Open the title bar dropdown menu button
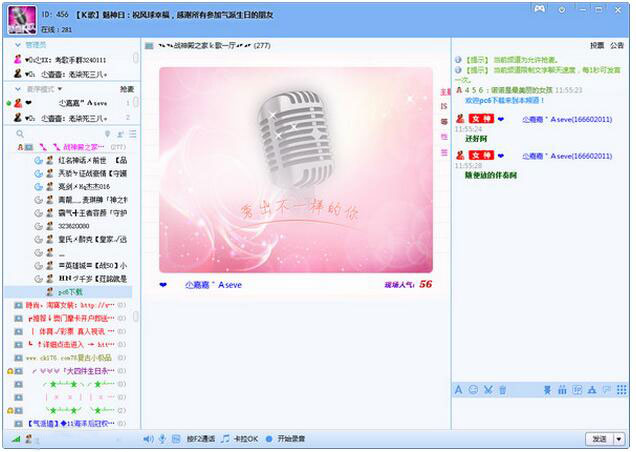 [x=562, y=9]
